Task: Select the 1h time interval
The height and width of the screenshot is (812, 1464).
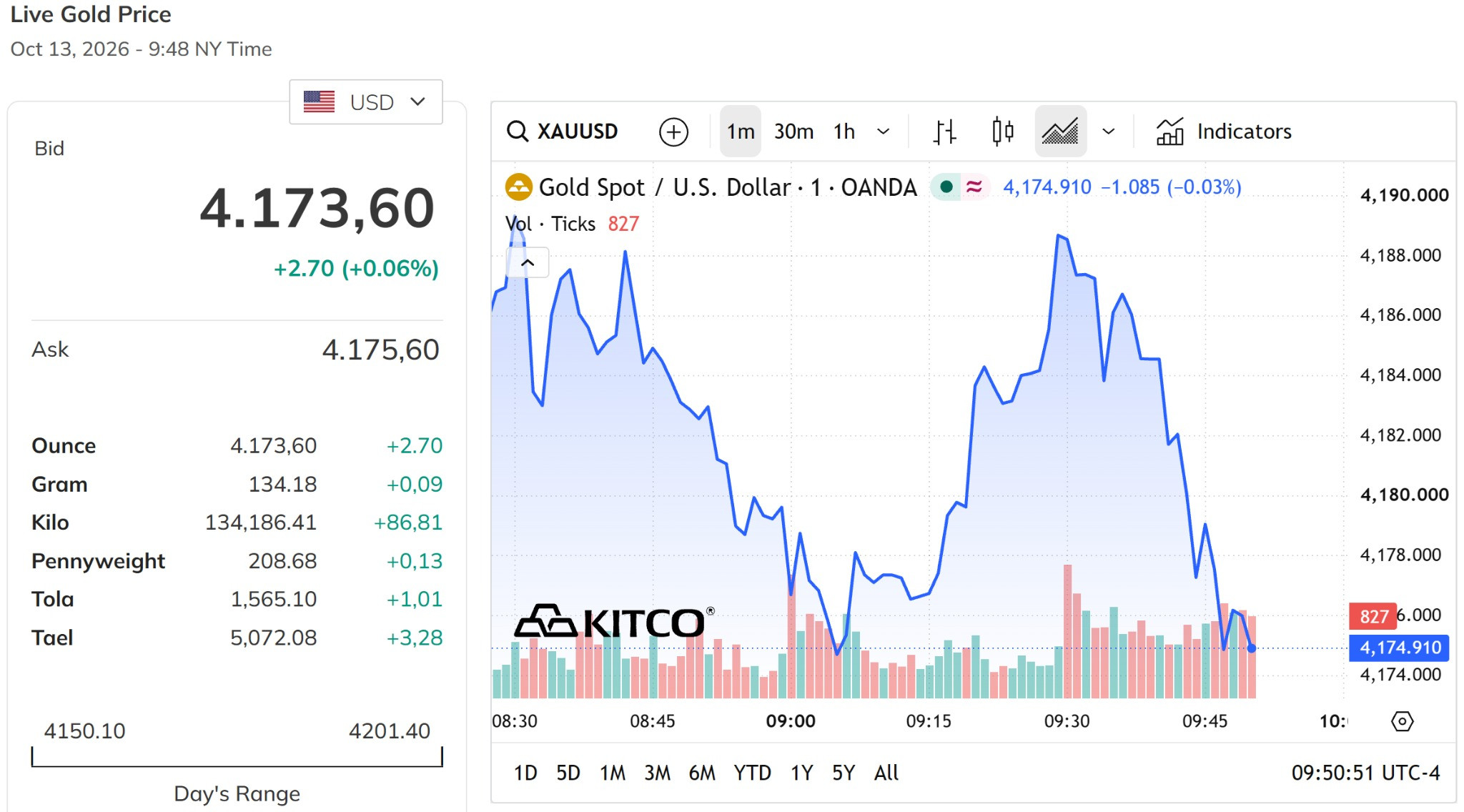Action: (x=844, y=132)
